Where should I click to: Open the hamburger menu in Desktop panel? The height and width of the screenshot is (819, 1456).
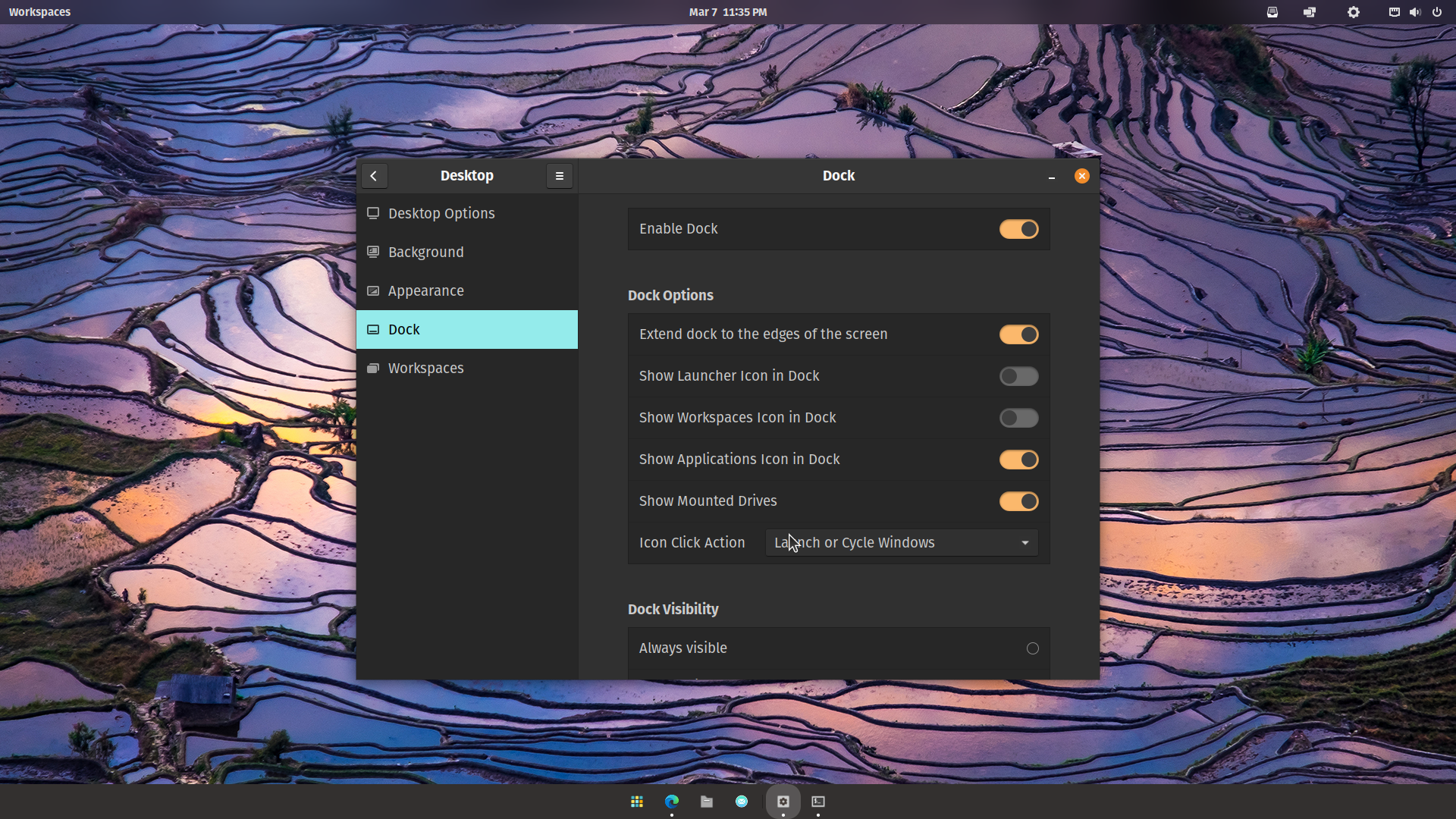point(559,175)
